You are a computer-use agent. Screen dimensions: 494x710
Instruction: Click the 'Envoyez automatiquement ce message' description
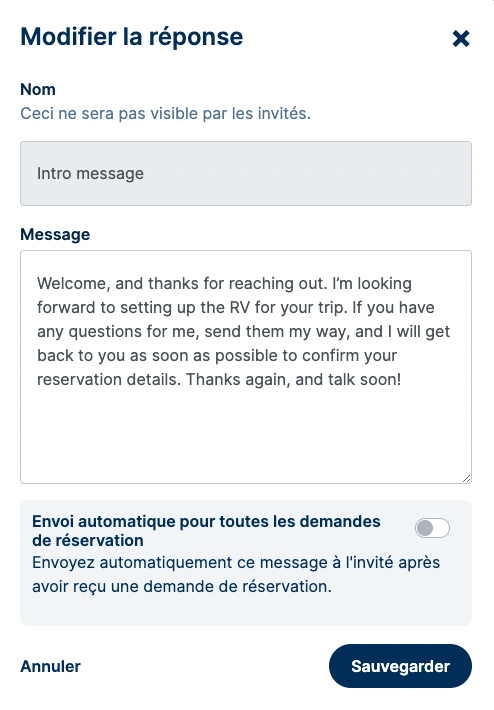pyautogui.click(x=236, y=574)
